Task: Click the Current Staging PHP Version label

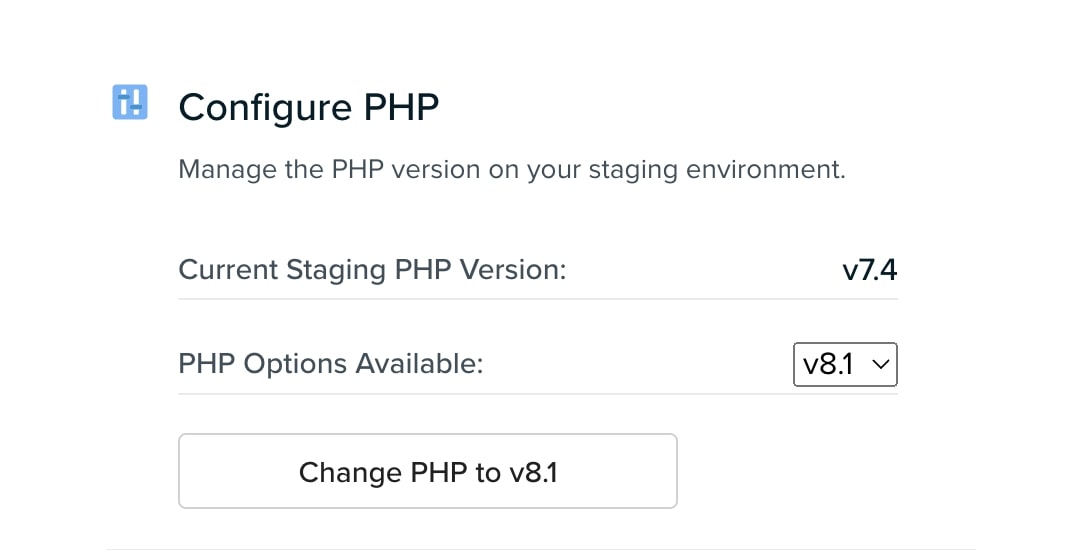Action: click(373, 271)
